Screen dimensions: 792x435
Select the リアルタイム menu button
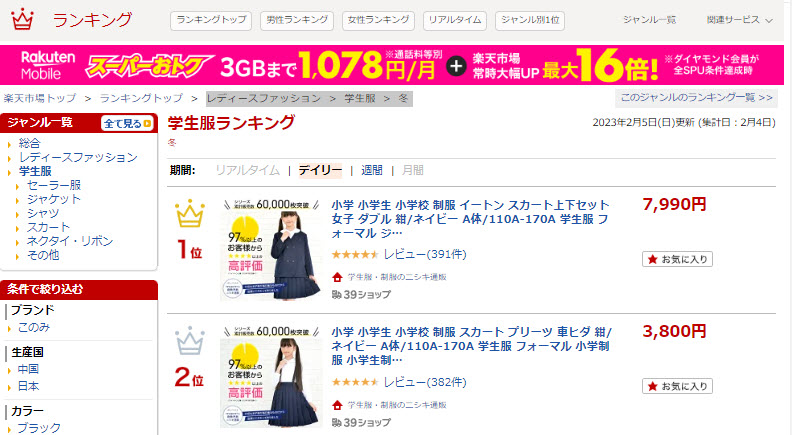[455, 20]
